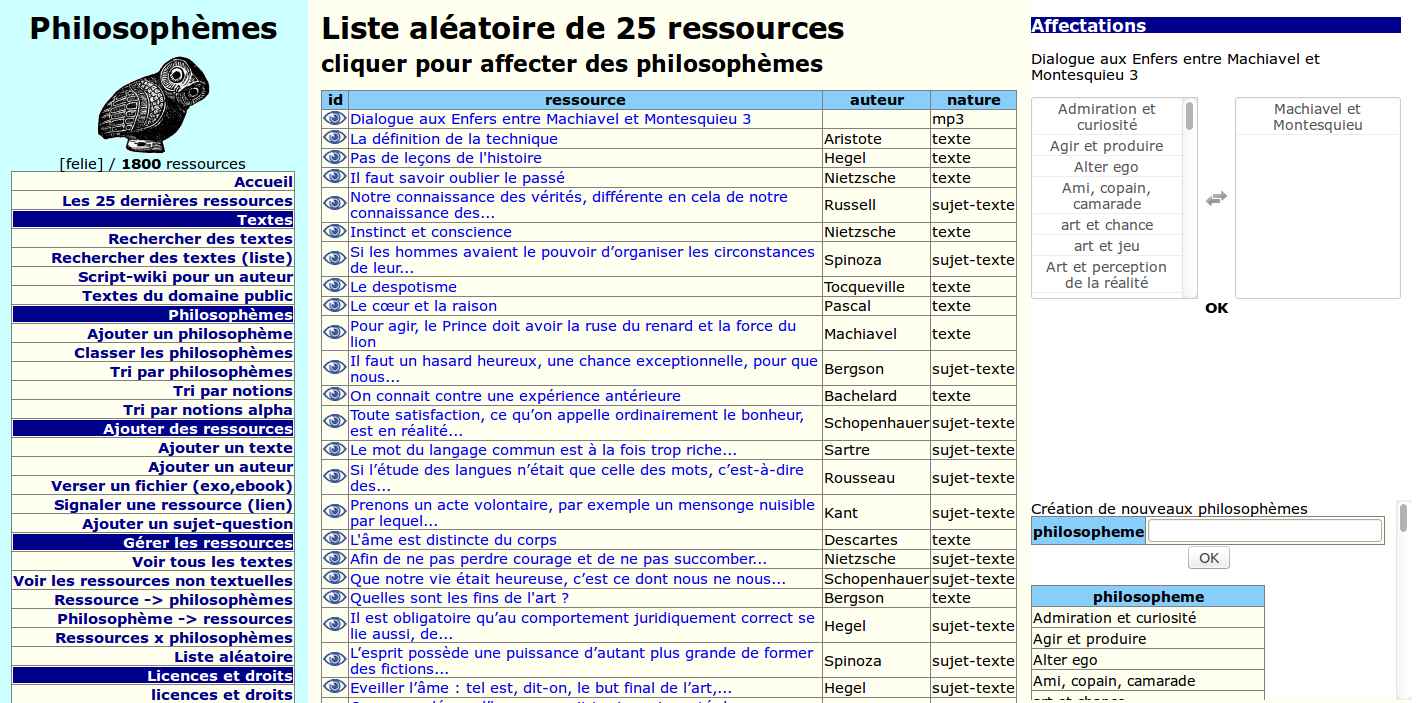
Task: Click the eye icon beside Eveiller l'âme
Action: (334, 687)
